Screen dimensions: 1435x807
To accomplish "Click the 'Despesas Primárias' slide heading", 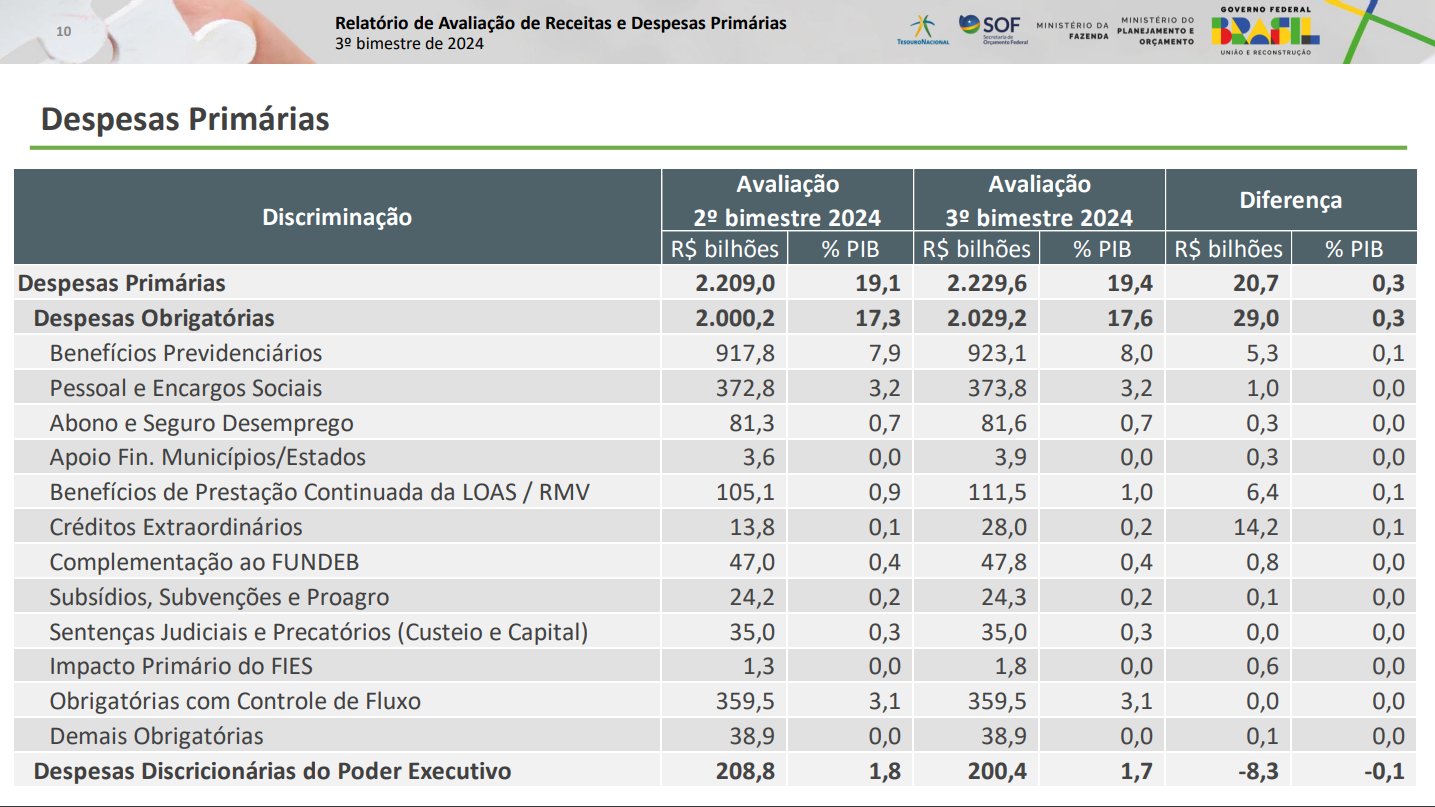I will 185,120.
